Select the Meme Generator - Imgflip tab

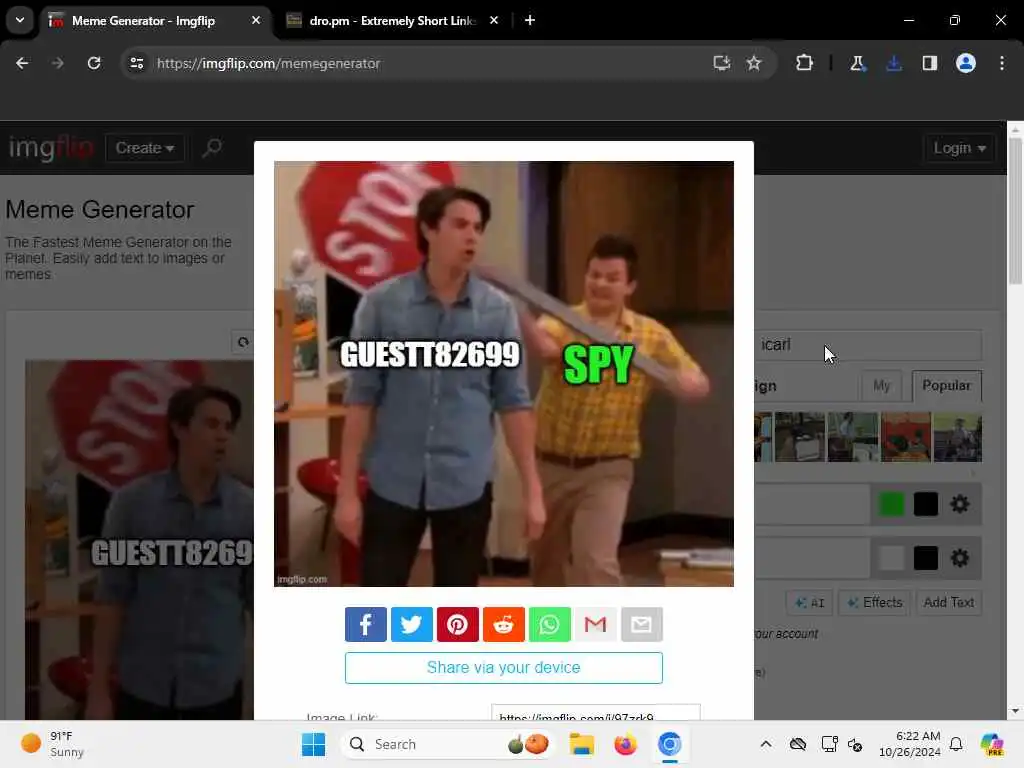[x=143, y=21]
